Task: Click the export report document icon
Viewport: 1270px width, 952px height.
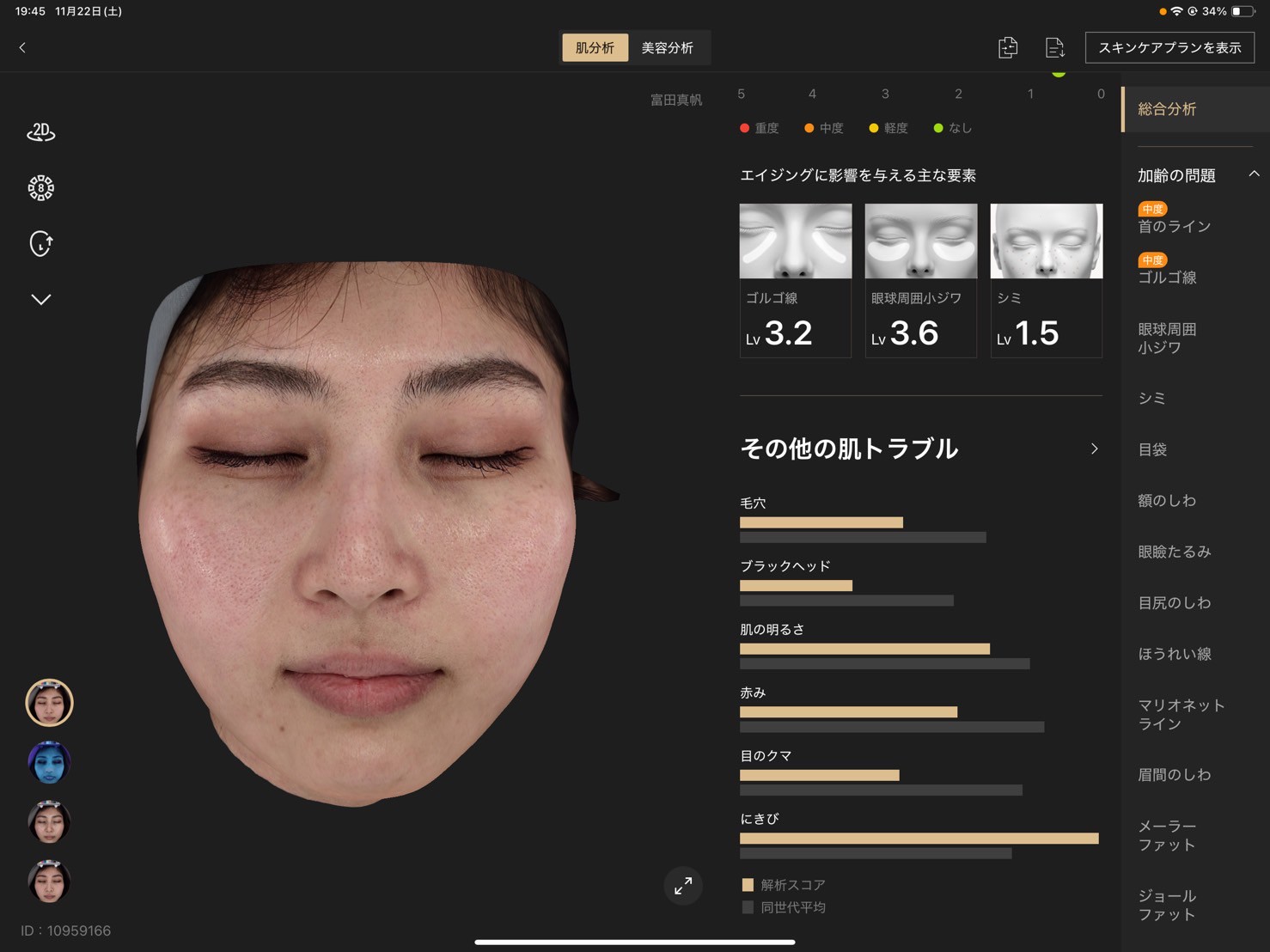Action: 1054,48
